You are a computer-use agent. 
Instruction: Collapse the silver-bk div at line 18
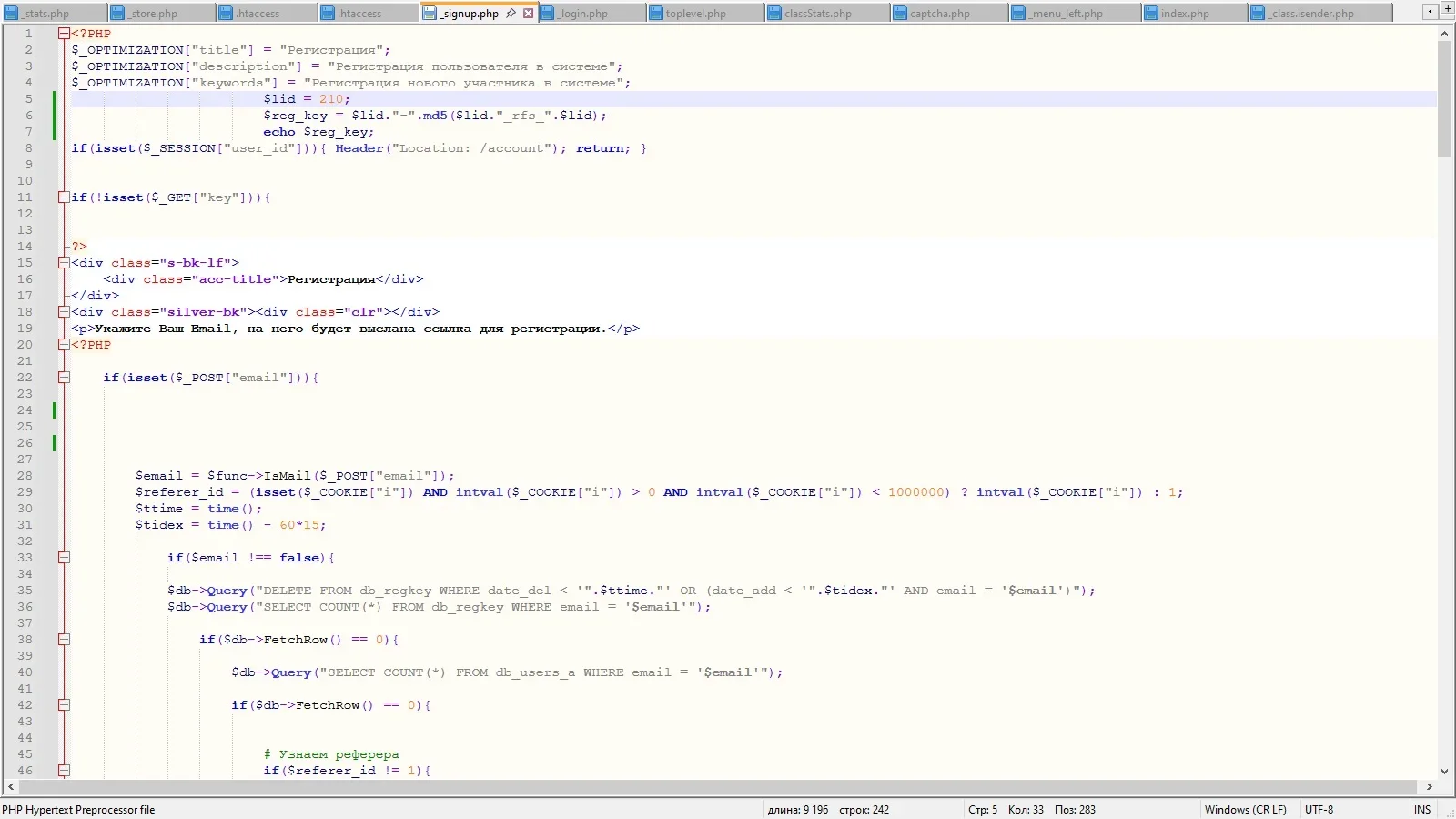pyautogui.click(x=64, y=312)
